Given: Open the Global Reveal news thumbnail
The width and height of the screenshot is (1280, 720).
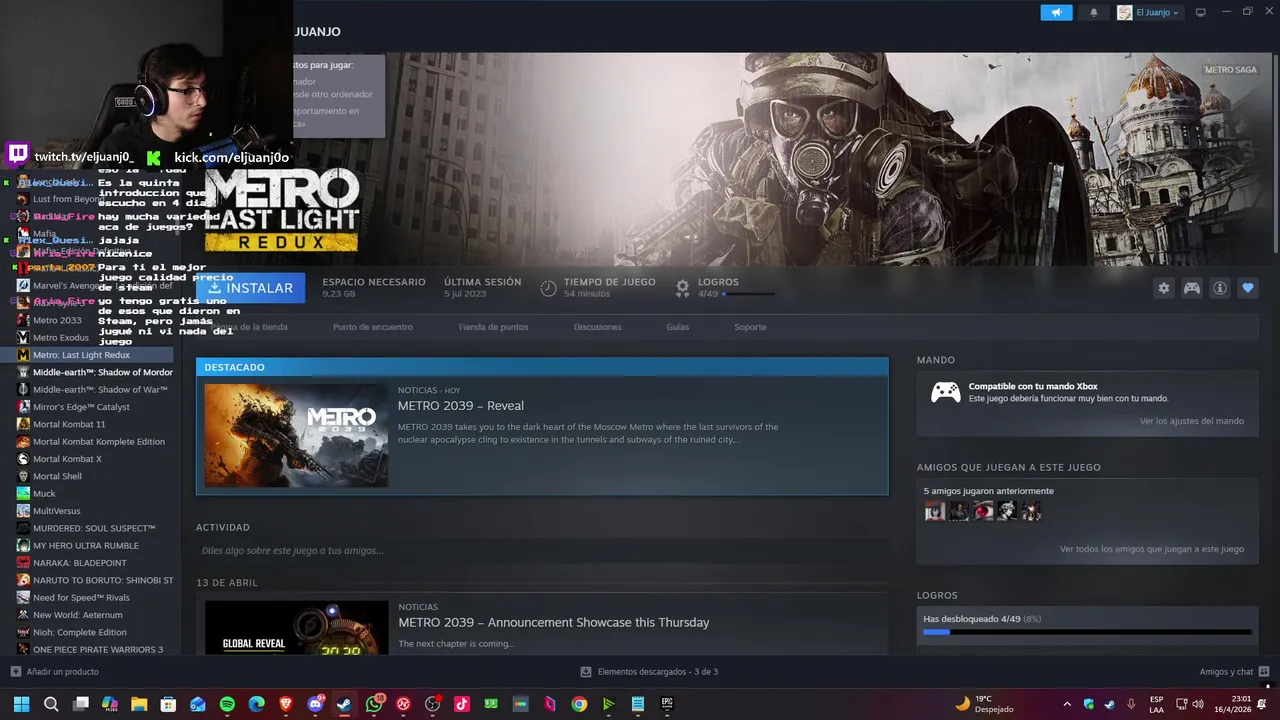Looking at the screenshot, I should point(296,627).
